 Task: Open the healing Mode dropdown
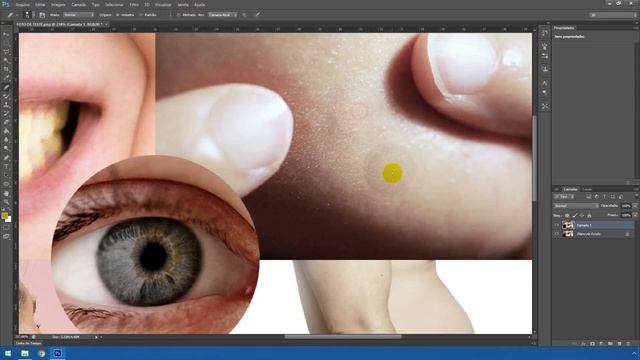pyautogui.click(x=78, y=15)
